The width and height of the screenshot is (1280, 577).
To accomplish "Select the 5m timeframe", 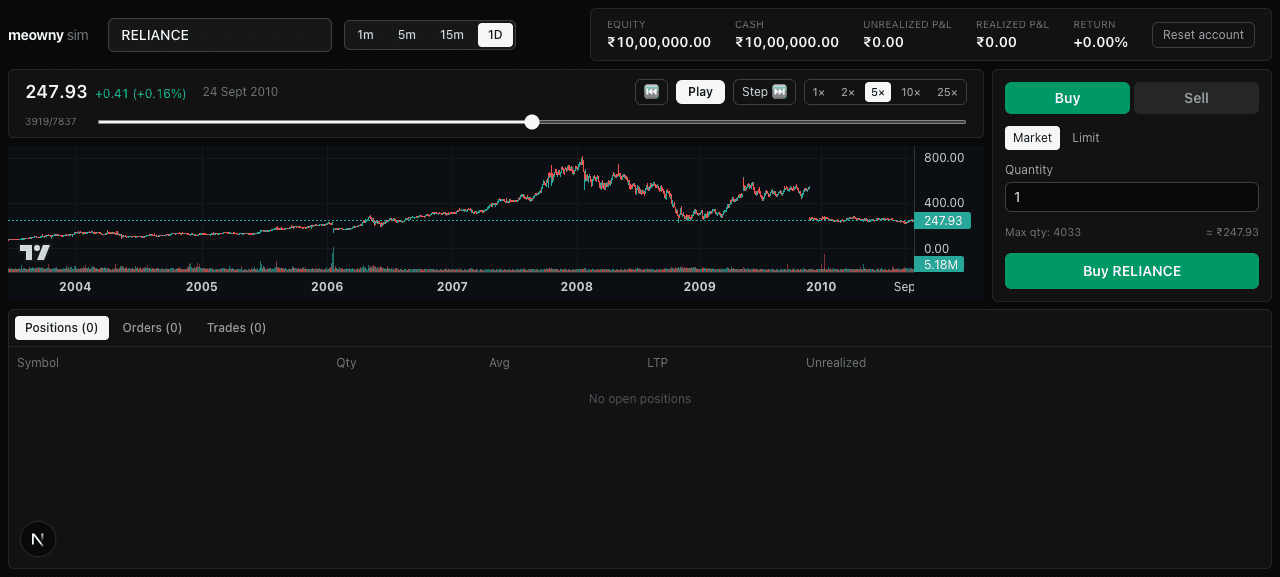I will coord(407,35).
